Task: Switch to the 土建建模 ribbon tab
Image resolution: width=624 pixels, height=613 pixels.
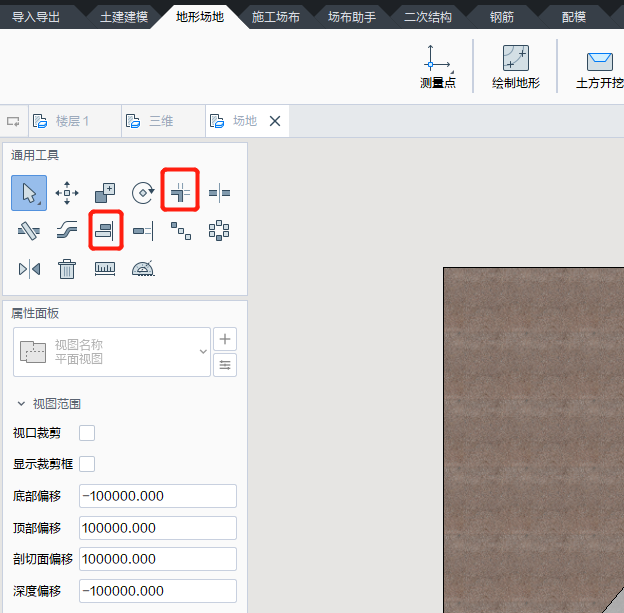Action: pyautogui.click(x=124, y=17)
